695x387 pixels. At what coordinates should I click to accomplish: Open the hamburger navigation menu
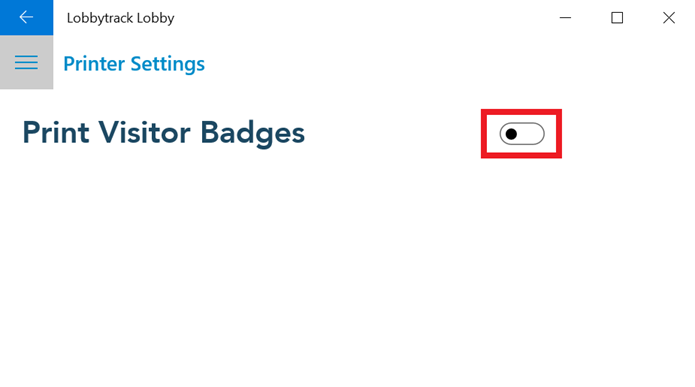[26, 62]
